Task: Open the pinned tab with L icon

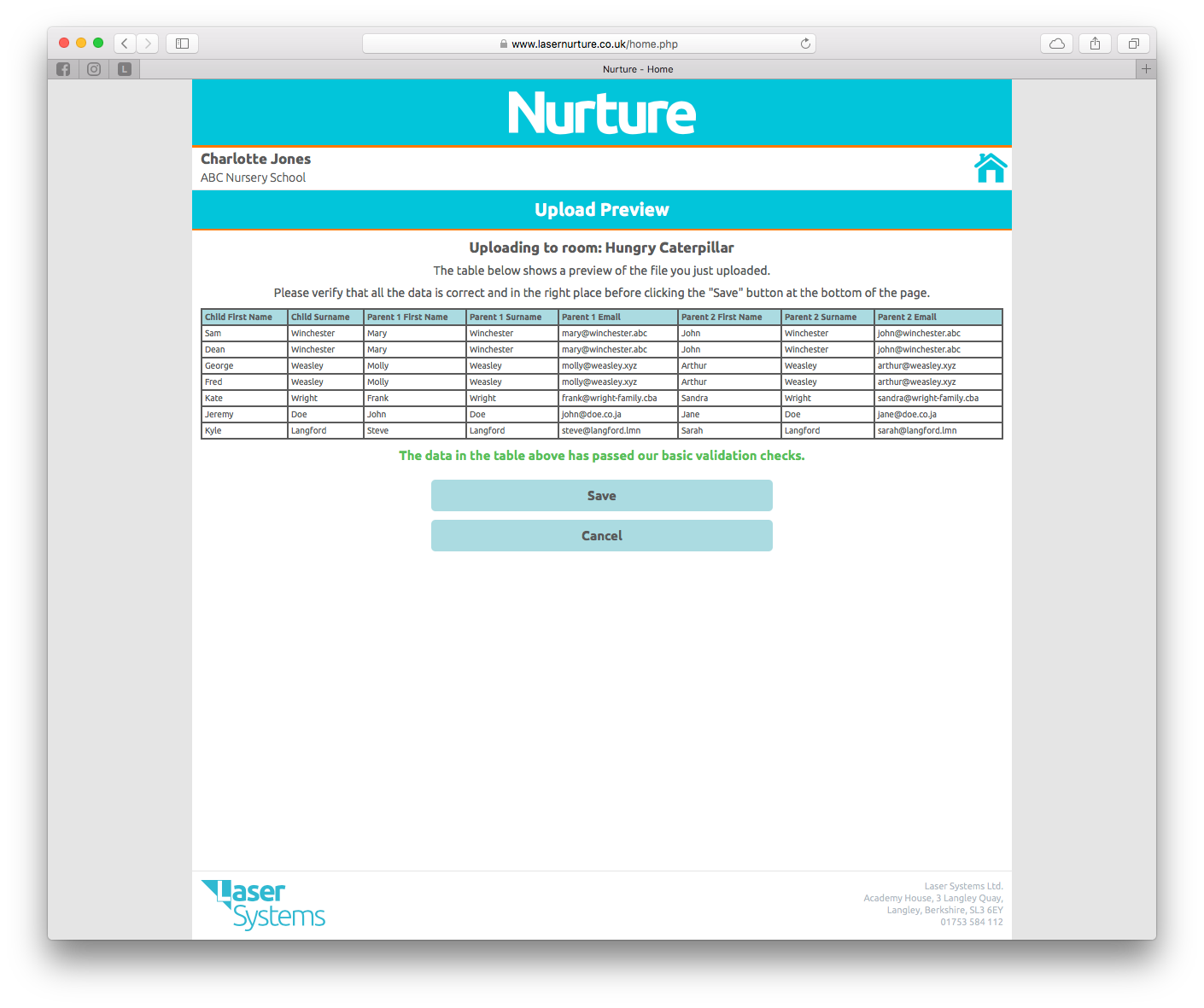Action: tap(125, 69)
